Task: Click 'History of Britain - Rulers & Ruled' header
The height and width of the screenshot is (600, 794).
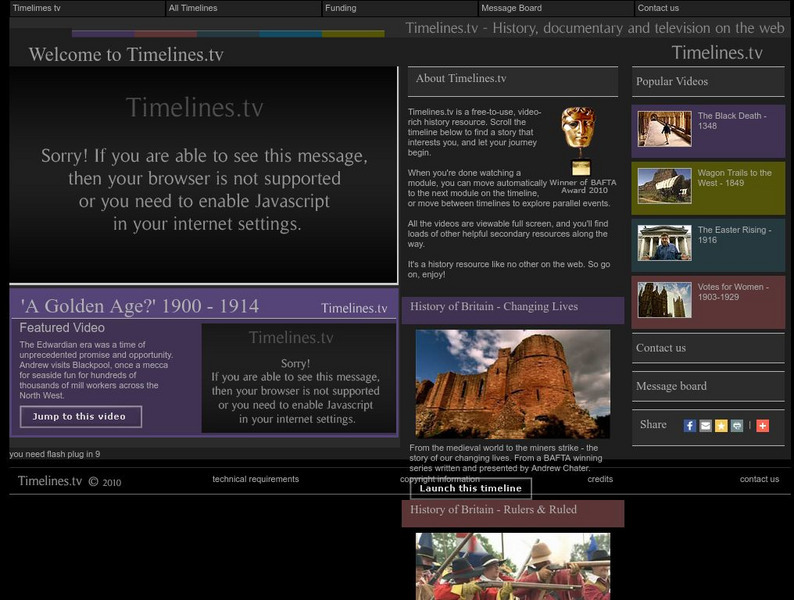Action: click(493, 510)
